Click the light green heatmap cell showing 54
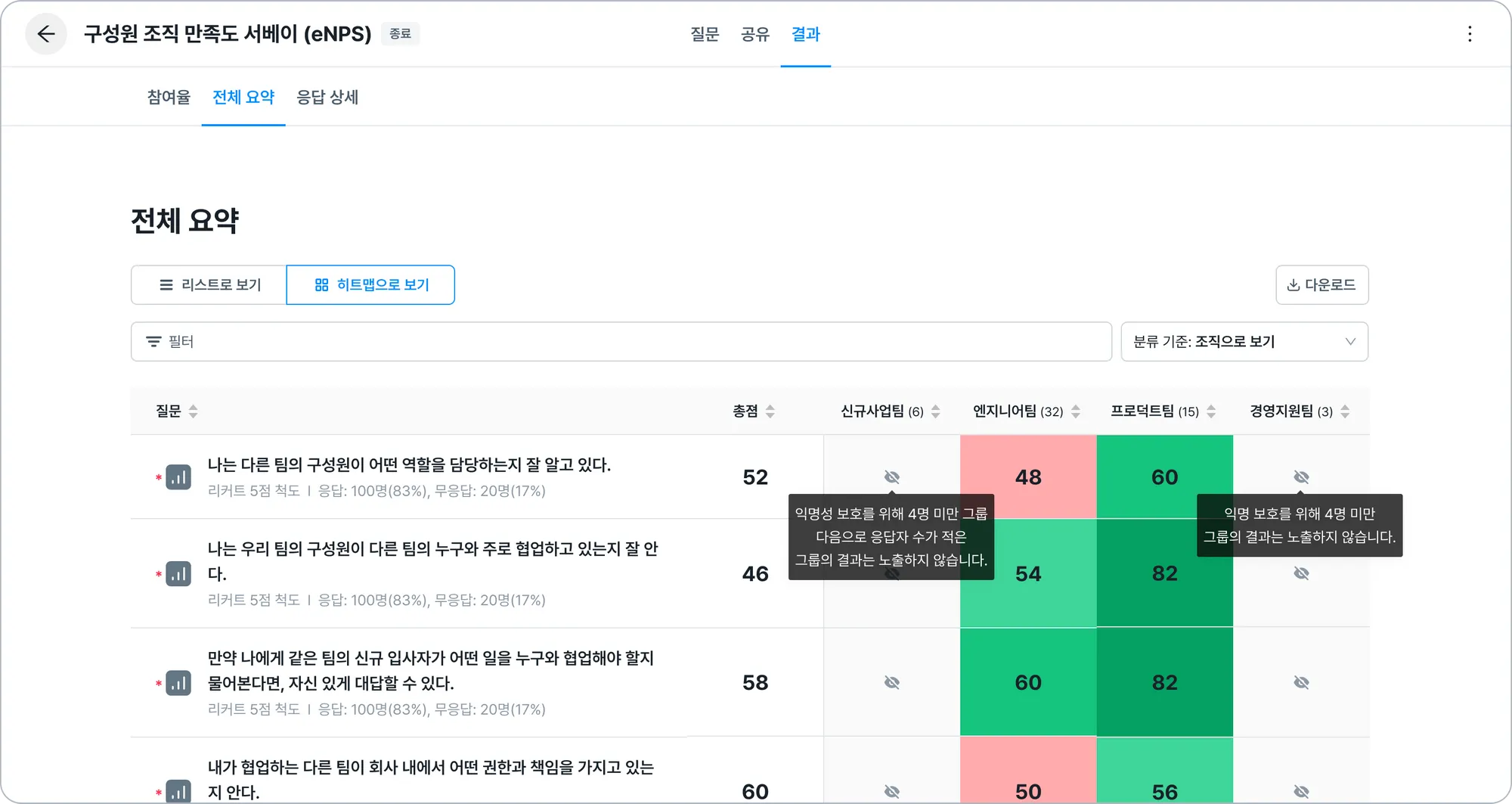The image size is (1512, 804). [1028, 574]
